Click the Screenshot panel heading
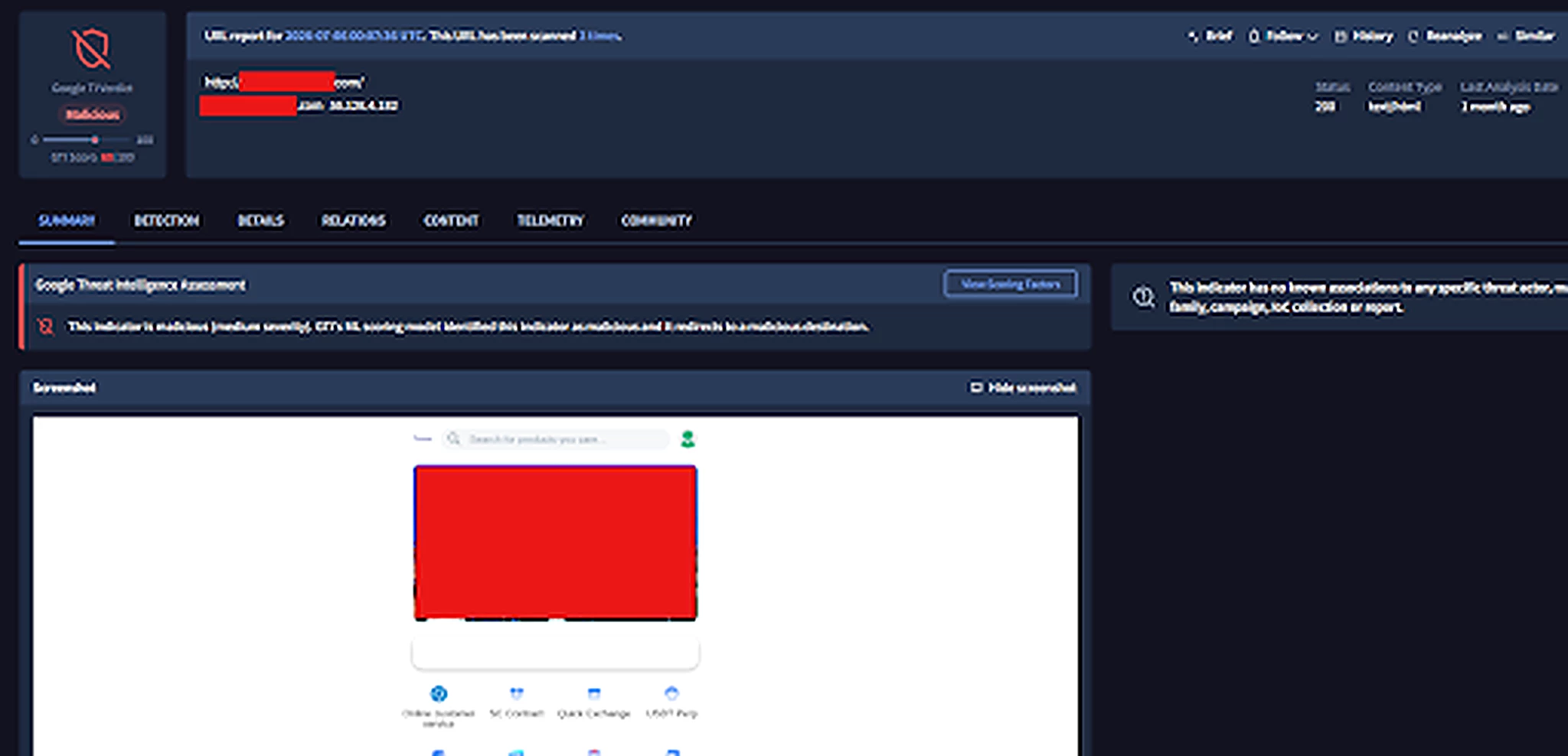Screen dimensions: 1568x756 tap(64, 387)
